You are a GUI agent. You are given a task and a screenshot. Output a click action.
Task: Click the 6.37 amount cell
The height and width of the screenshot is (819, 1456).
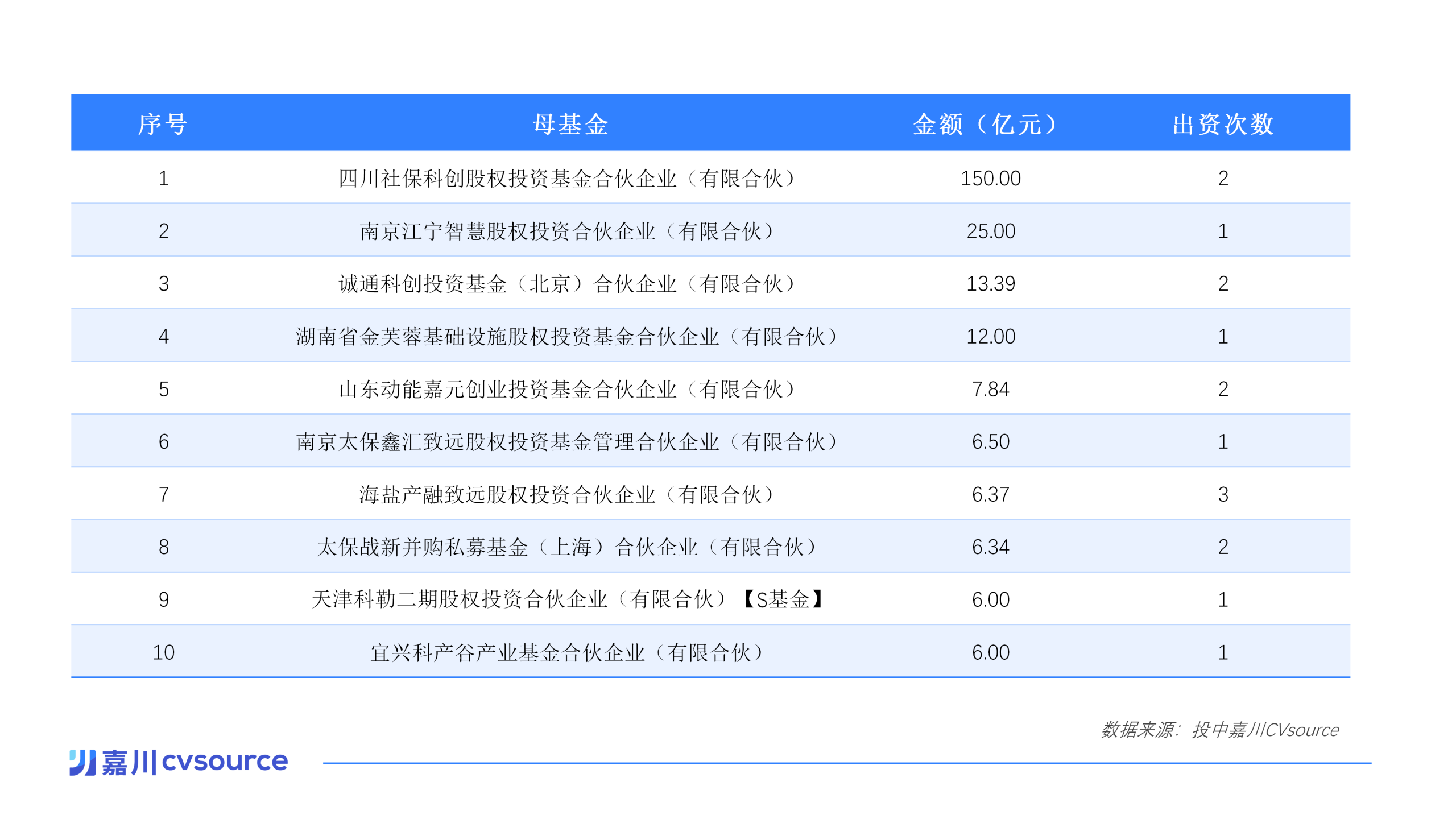[990, 495]
